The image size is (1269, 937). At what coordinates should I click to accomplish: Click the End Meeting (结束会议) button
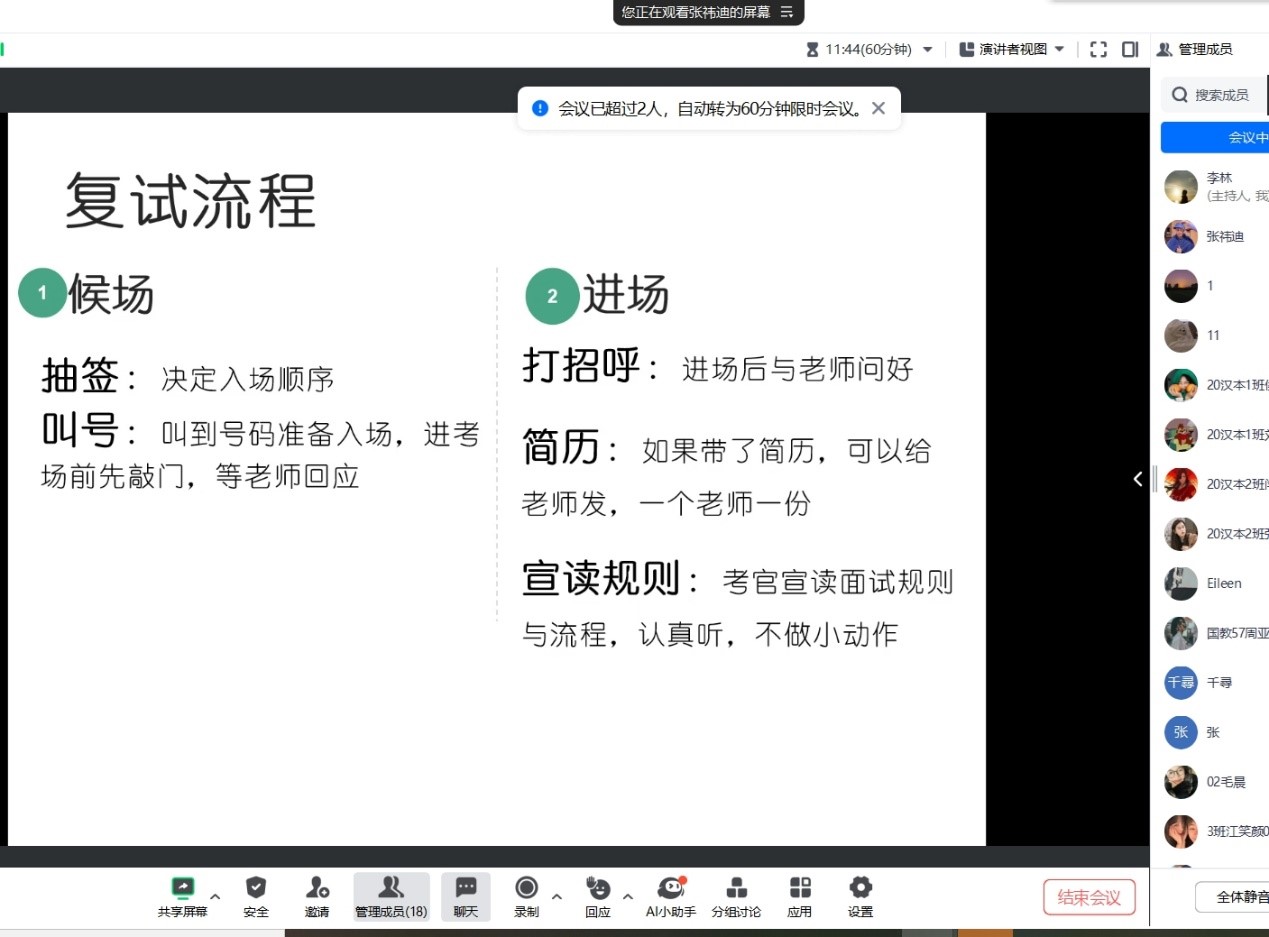click(1089, 897)
